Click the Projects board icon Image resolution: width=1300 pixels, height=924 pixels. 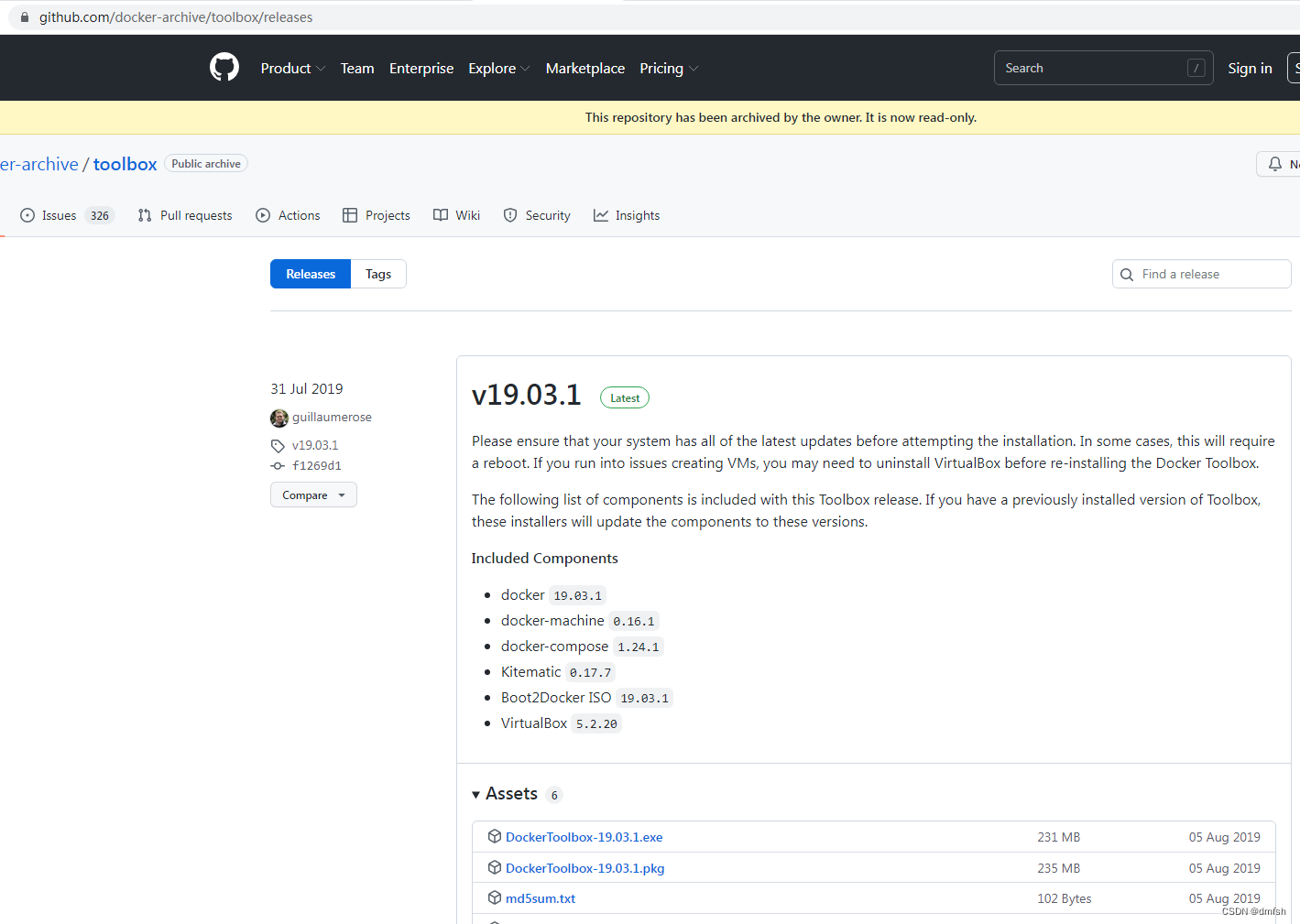pos(350,215)
